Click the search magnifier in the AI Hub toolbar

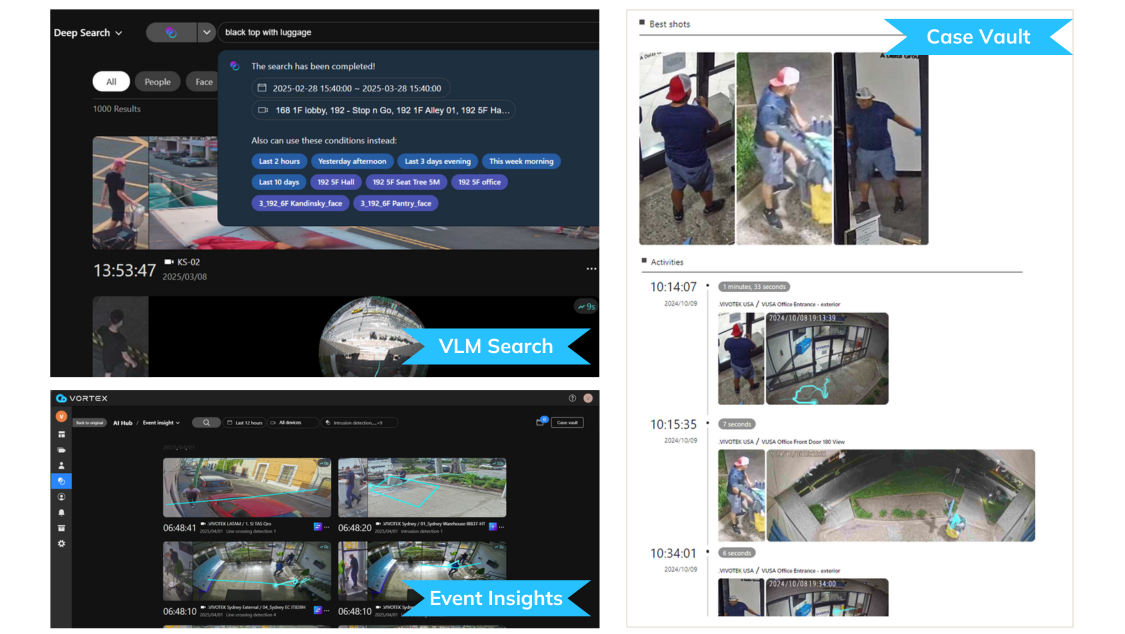coord(207,421)
